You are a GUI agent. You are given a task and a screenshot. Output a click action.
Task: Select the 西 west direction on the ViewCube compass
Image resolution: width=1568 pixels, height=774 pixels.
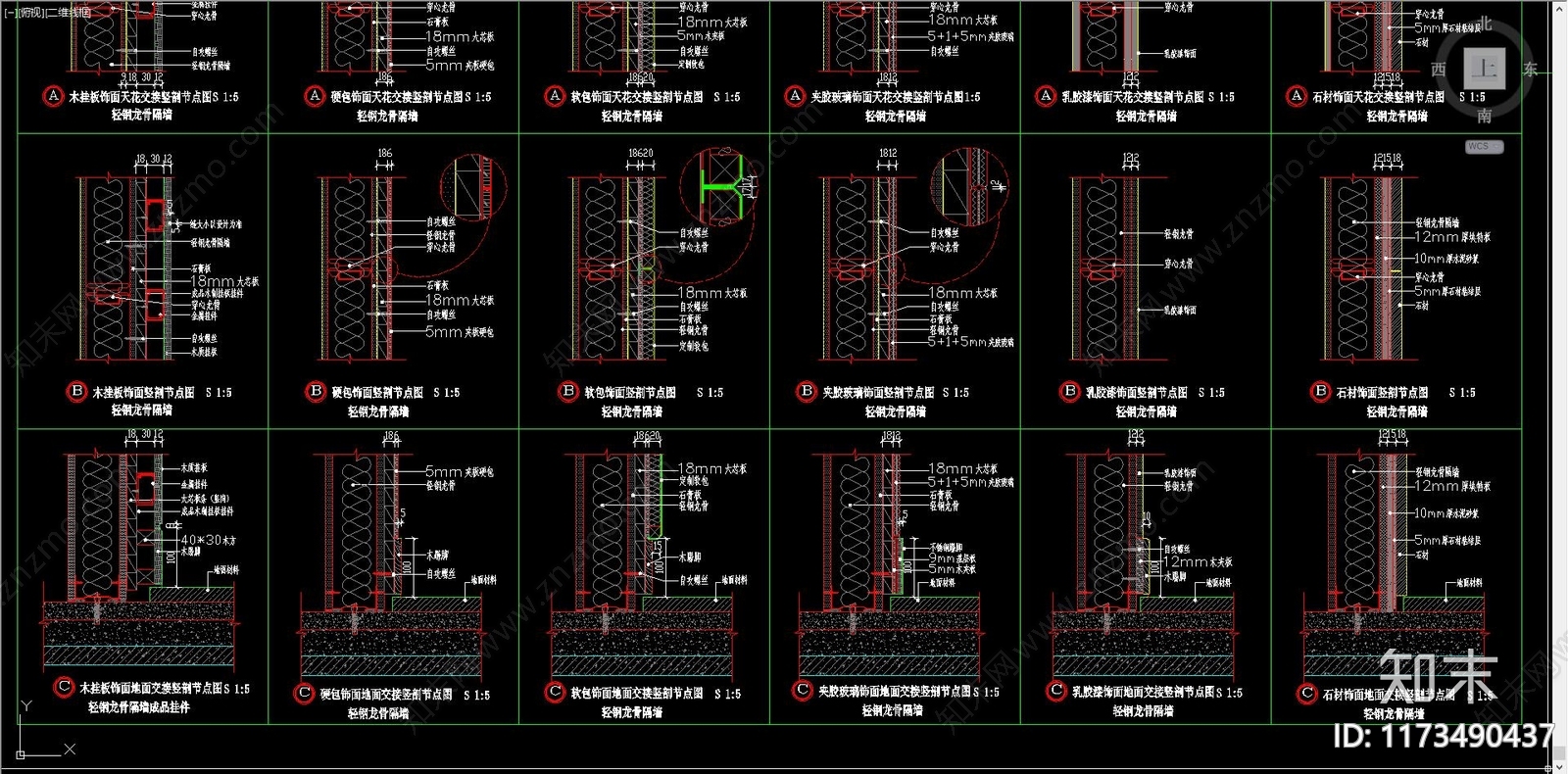1438,70
